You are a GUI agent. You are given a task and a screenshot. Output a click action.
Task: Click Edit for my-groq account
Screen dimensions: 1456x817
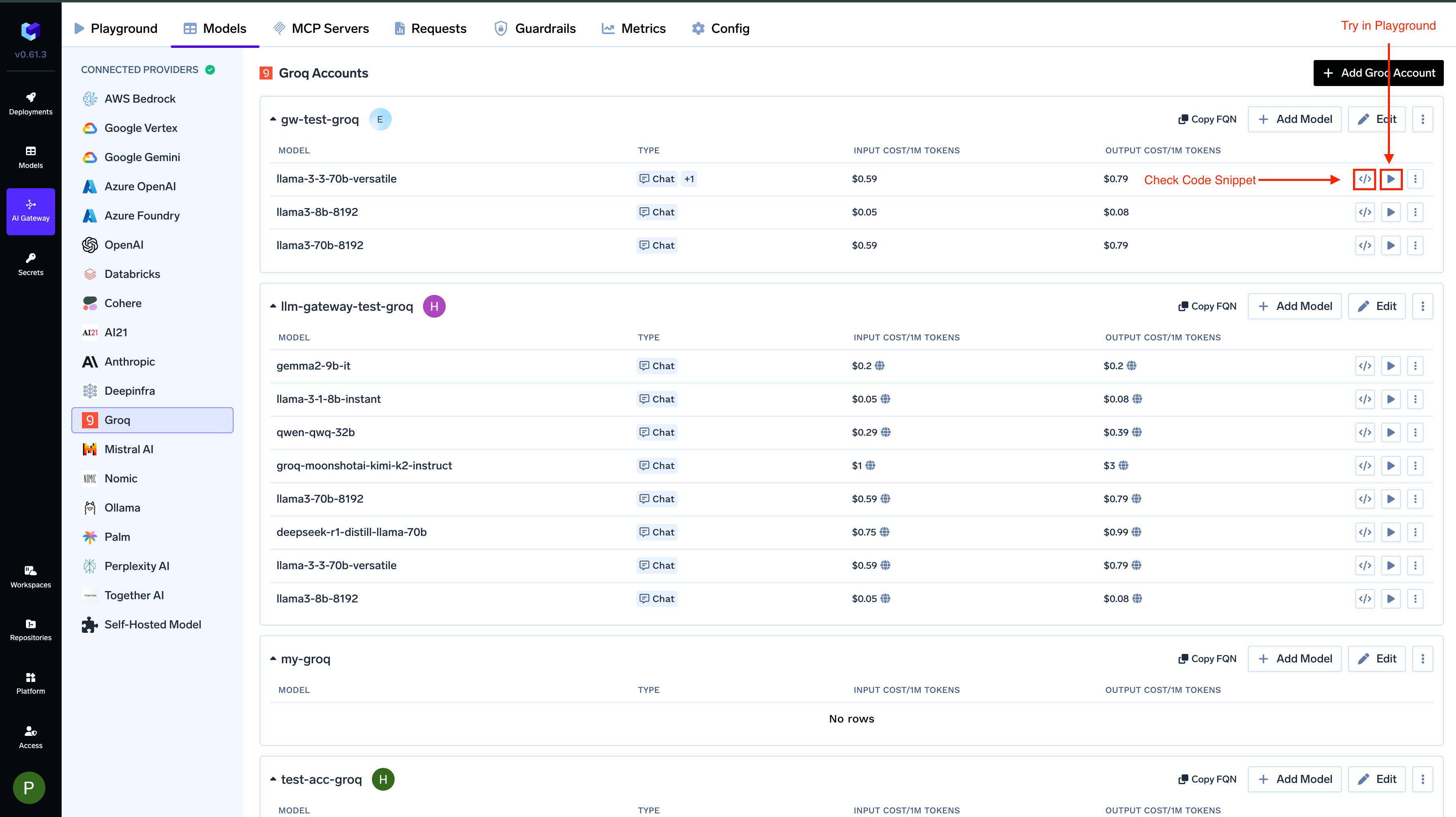(1376, 659)
